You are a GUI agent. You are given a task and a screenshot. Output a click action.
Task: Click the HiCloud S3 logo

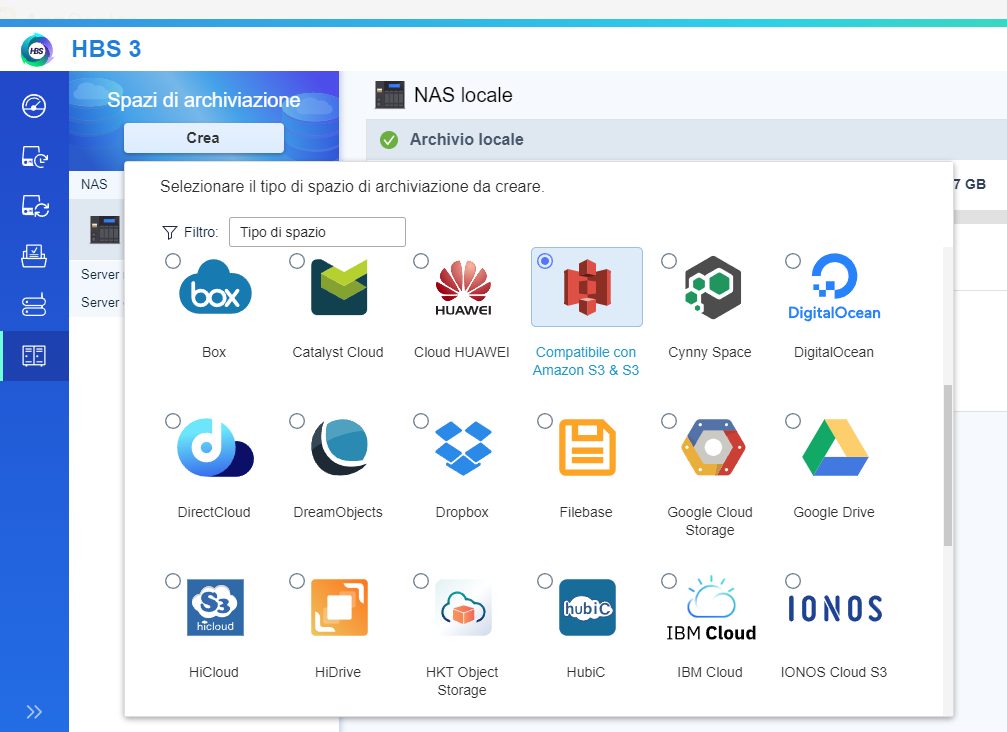215,607
